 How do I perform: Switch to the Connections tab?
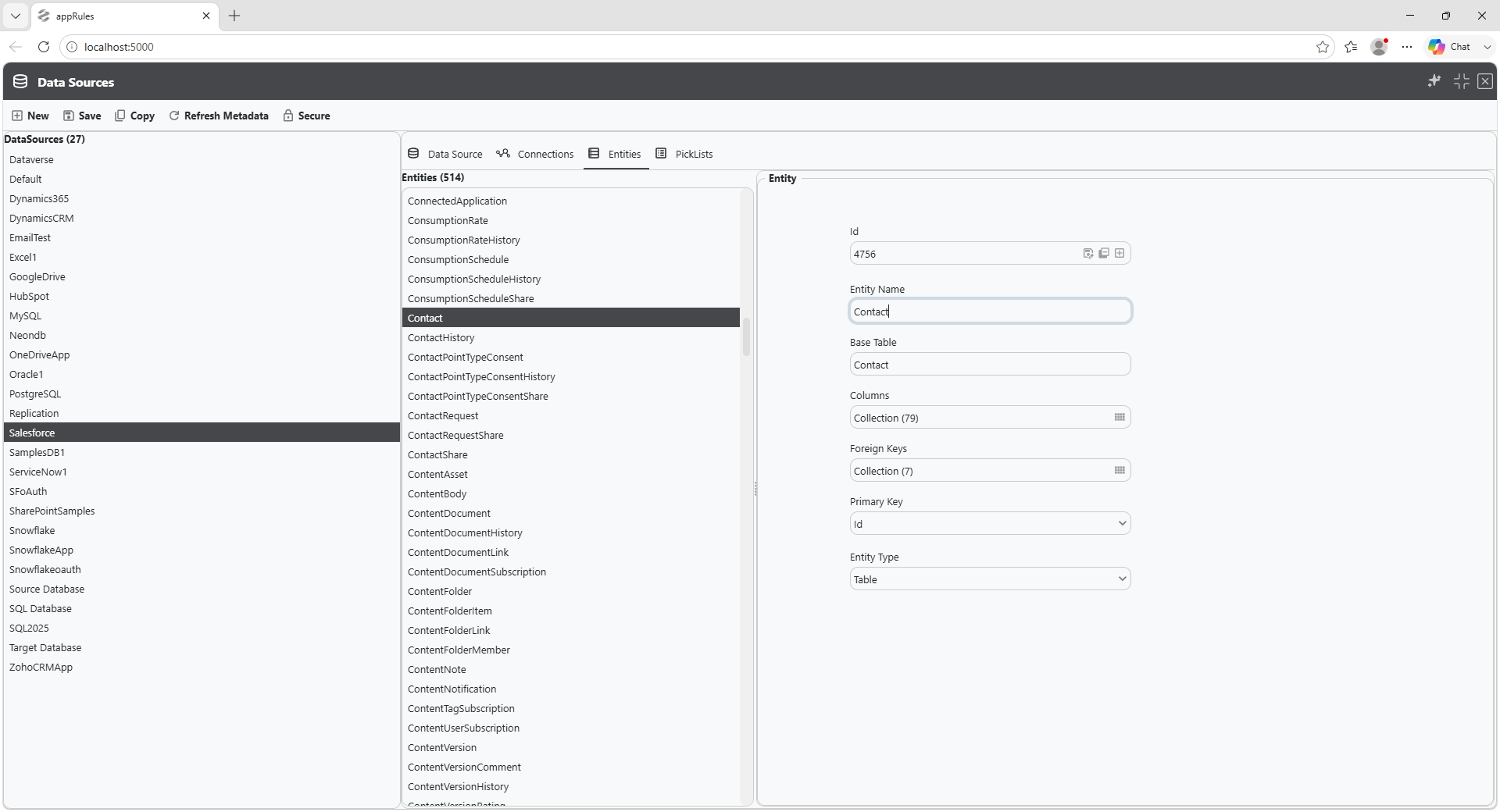click(535, 154)
